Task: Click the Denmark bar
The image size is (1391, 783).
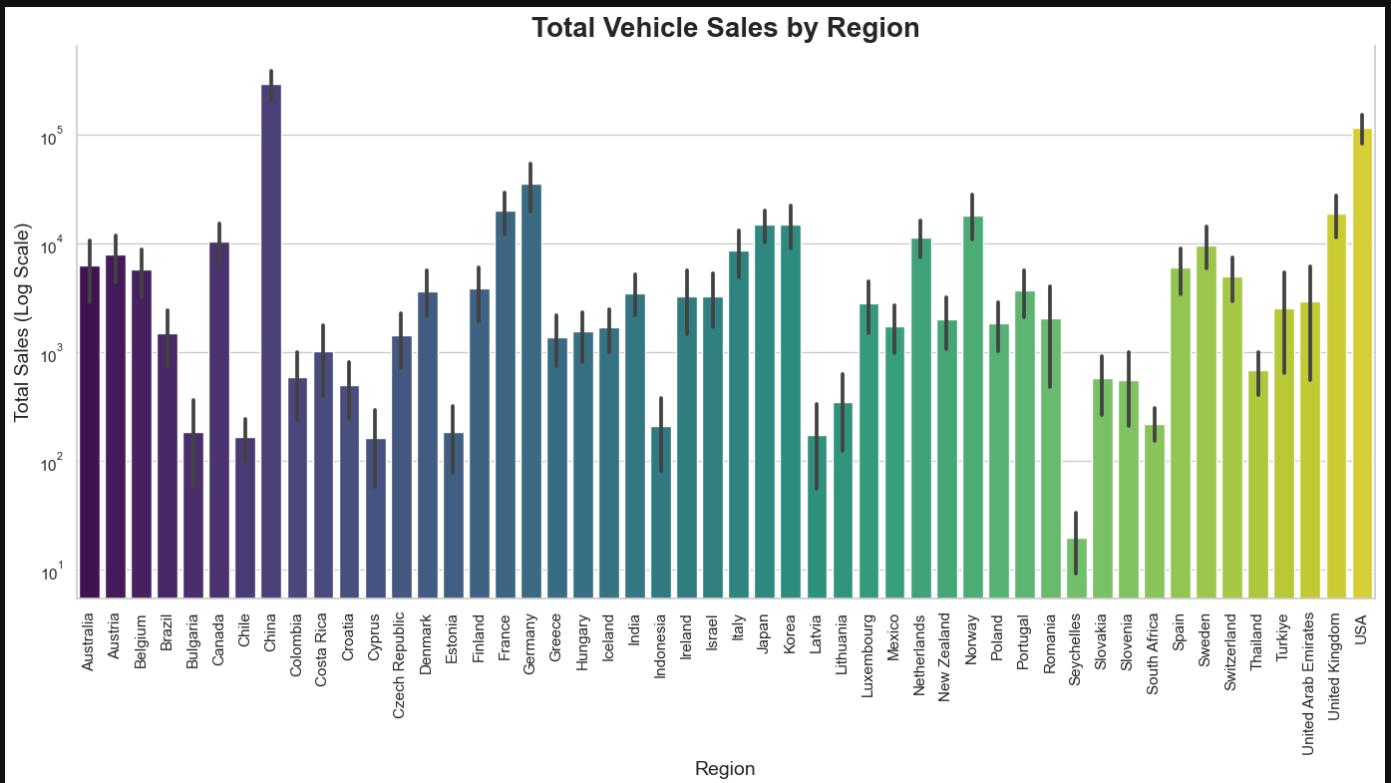Action: click(427, 445)
